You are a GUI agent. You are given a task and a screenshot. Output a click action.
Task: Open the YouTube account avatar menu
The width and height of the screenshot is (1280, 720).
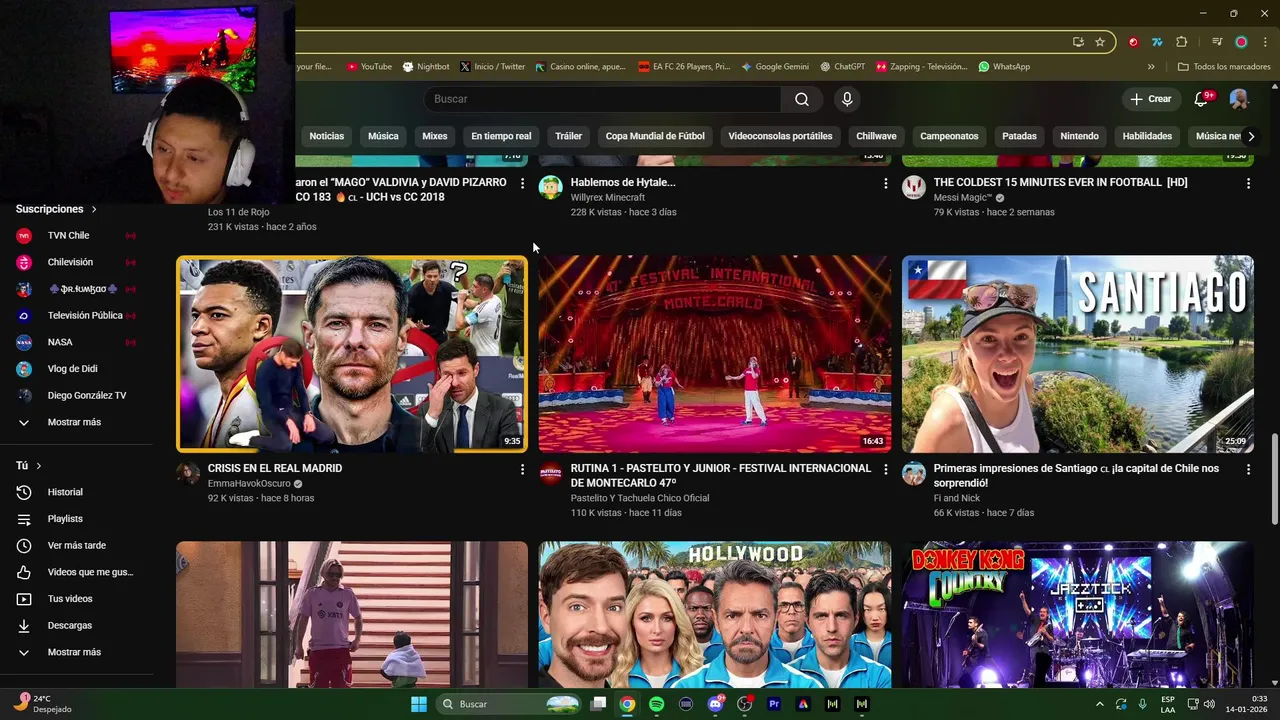pyautogui.click(x=1239, y=99)
